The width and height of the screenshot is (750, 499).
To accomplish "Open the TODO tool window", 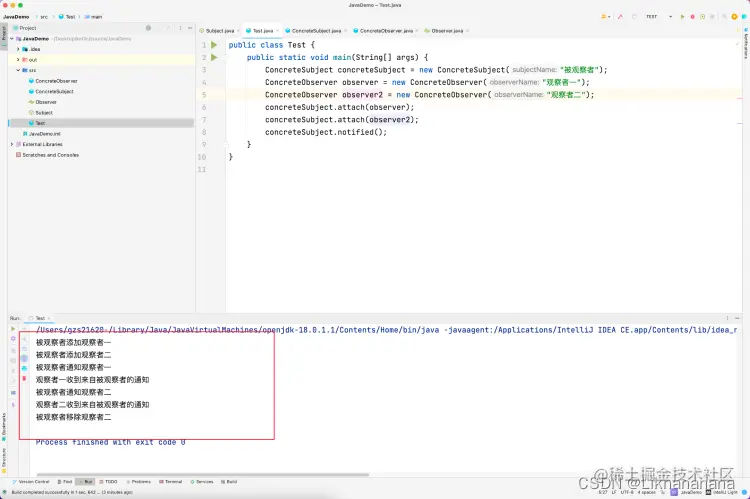I will pyautogui.click(x=109, y=482).
